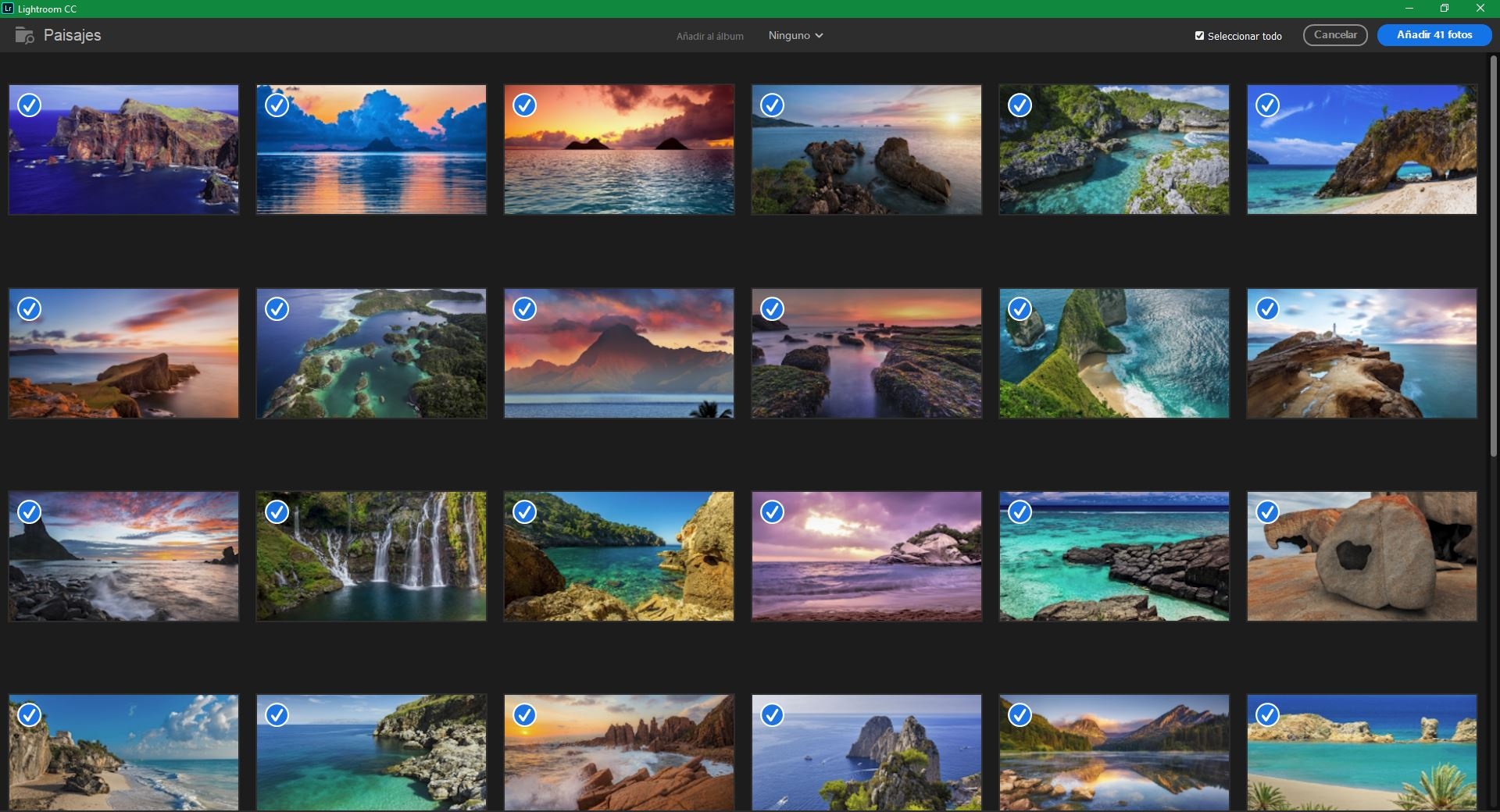Screen dimensions: 1500x812
Task: Select the turquoise lagoon between green cliffs thumbnail
Action: (1114, 150)
